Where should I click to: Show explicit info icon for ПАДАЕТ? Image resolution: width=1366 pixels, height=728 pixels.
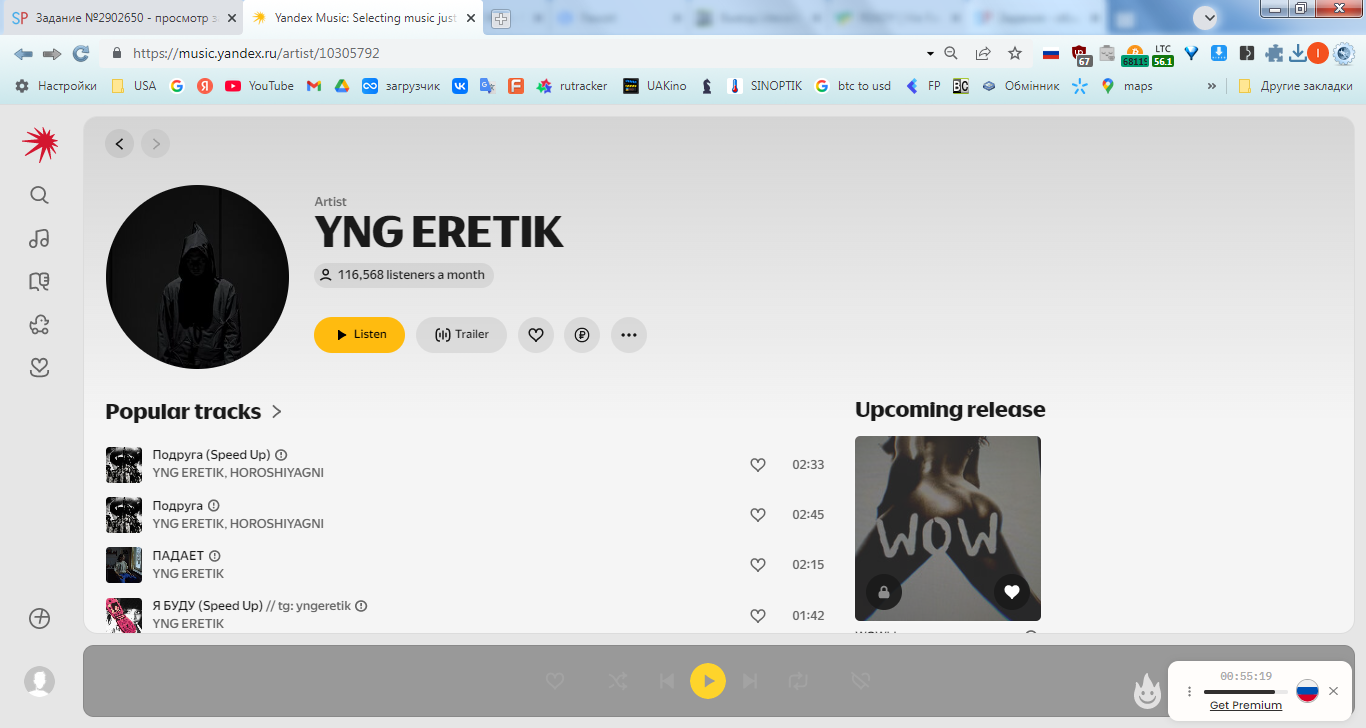coord(214,556)
